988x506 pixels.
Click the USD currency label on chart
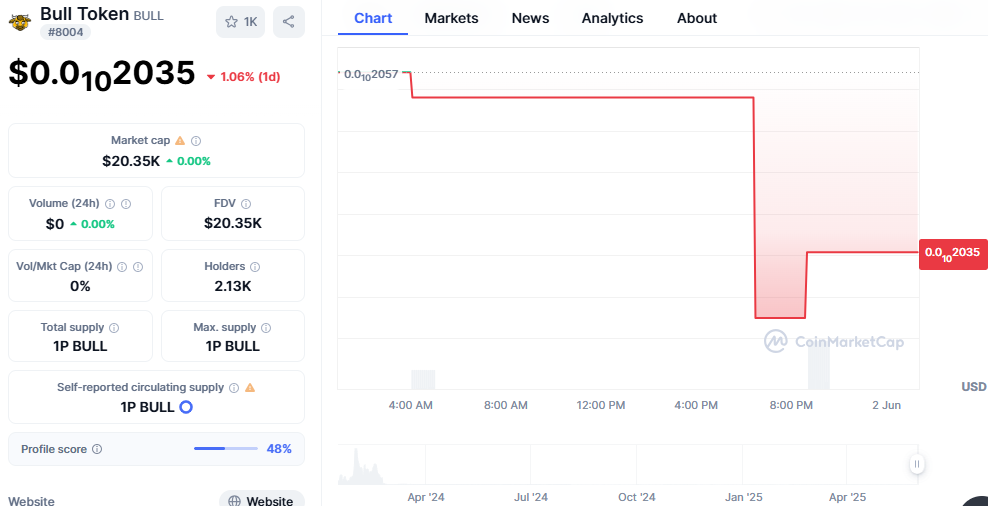pos(974,387)
